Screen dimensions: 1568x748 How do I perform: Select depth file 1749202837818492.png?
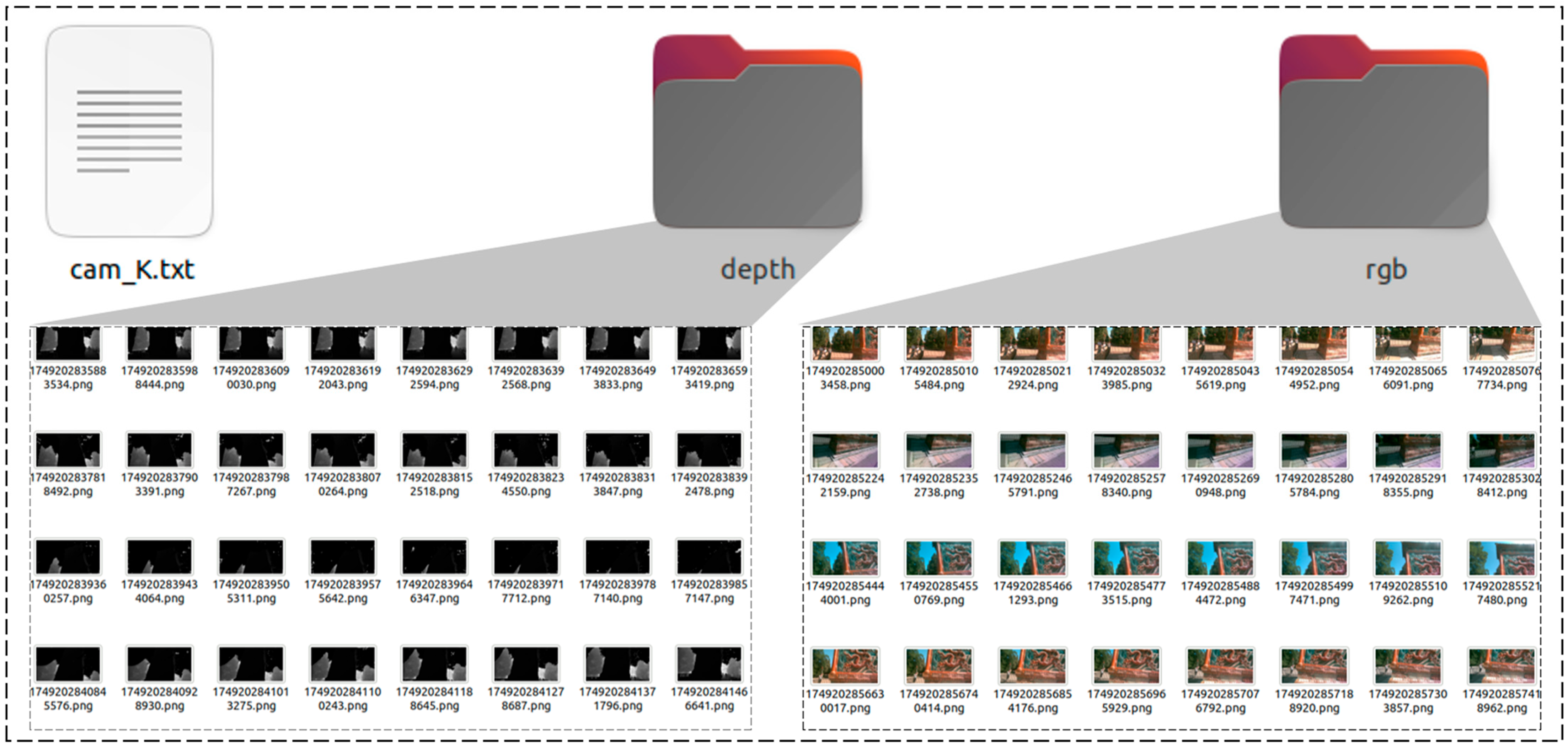pos(68,450)
